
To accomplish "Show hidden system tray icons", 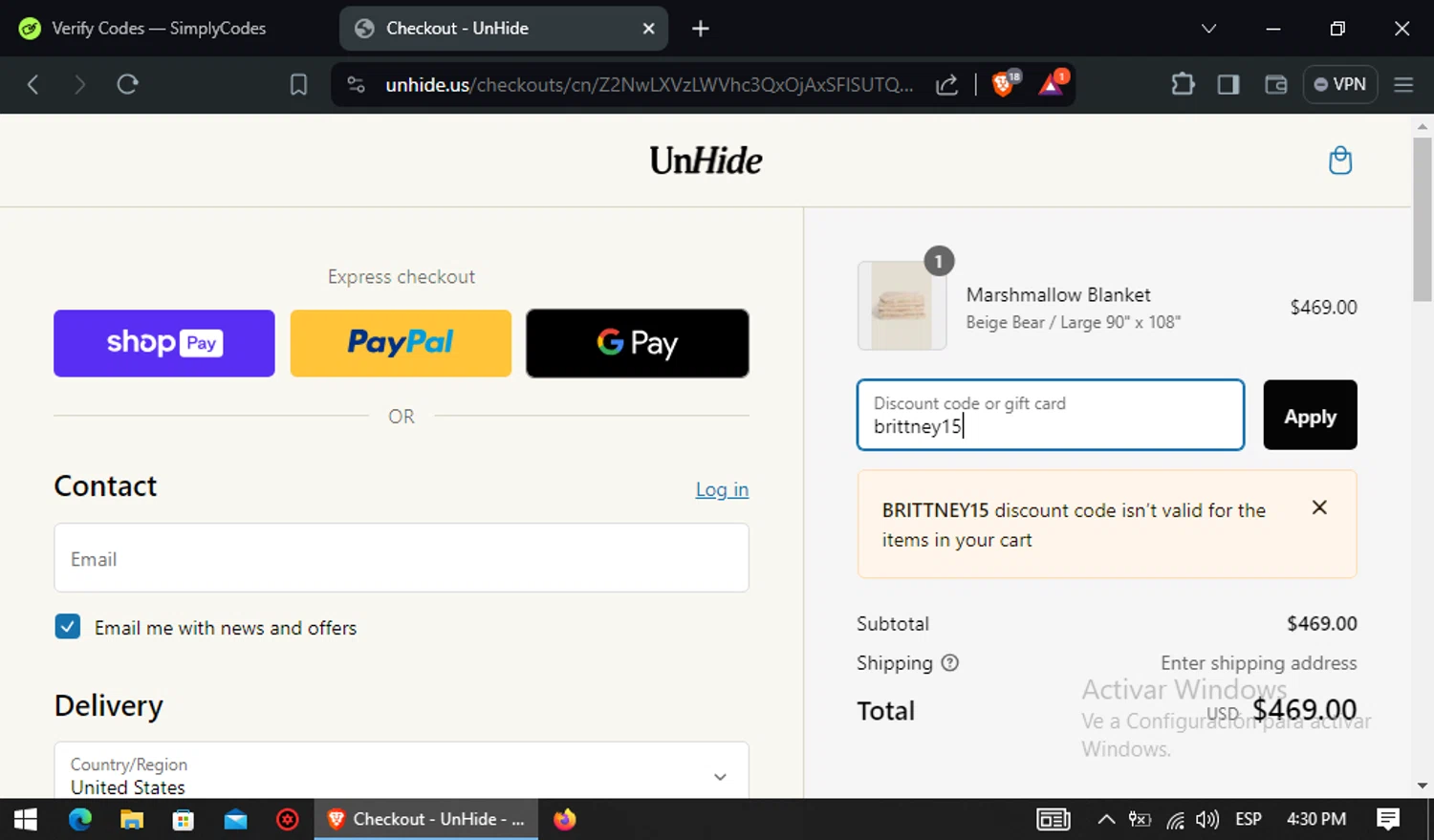I will point(1106,819).
